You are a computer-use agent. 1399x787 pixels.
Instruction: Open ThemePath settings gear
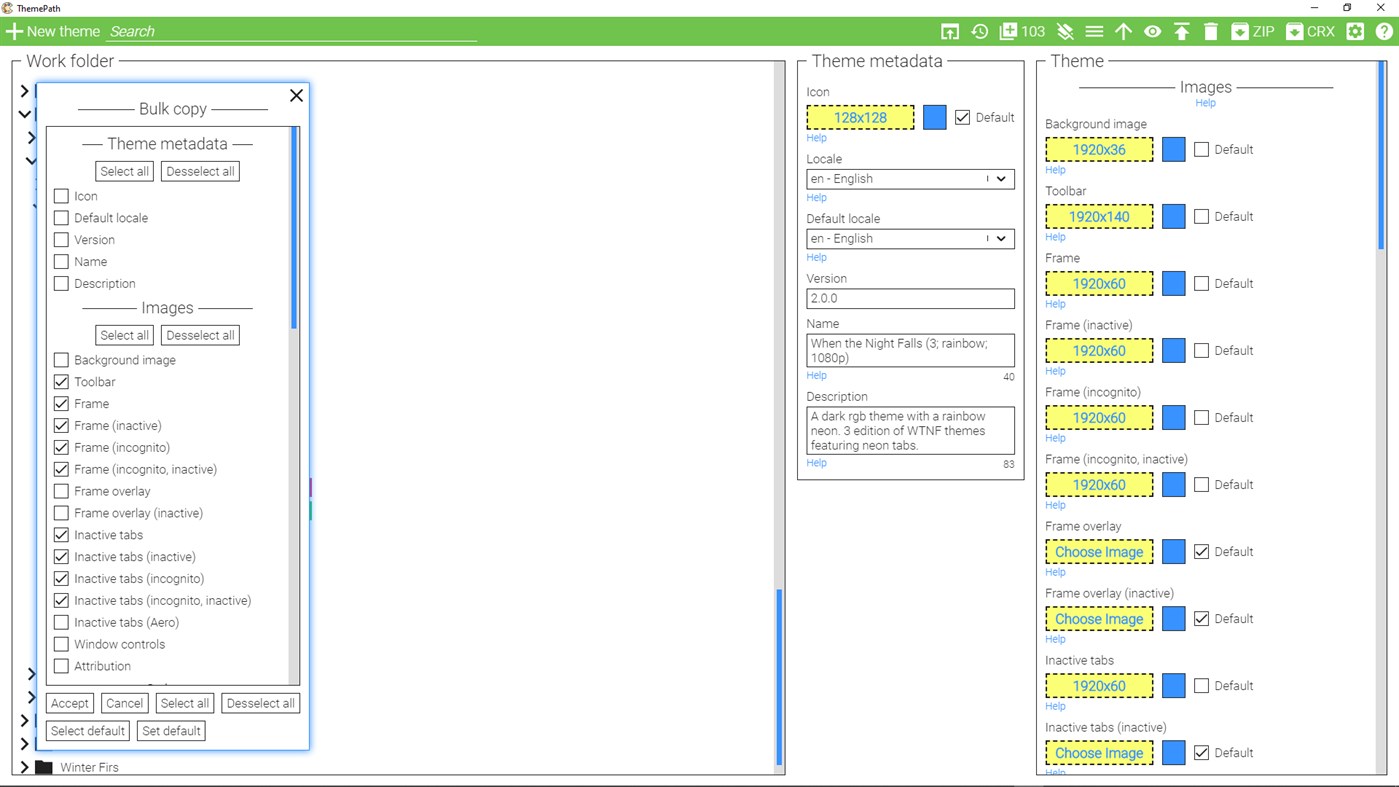pos(1354,31)
